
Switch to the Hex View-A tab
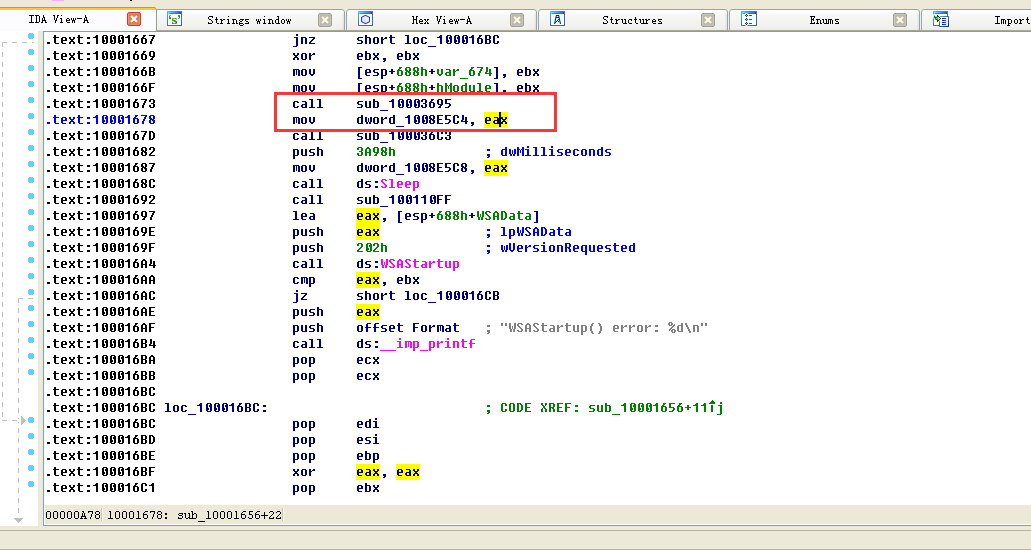(x=442, y=20)
